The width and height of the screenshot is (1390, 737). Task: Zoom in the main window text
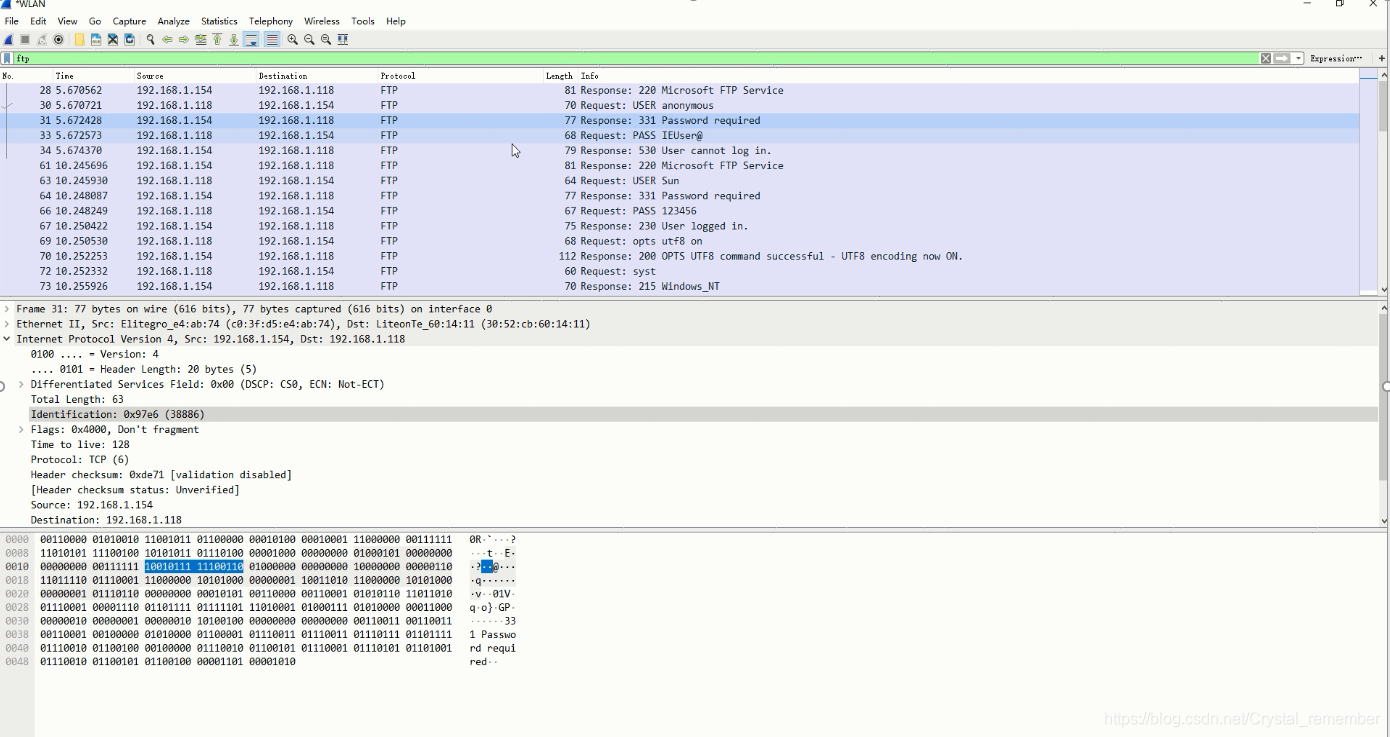tap(292, 40)
